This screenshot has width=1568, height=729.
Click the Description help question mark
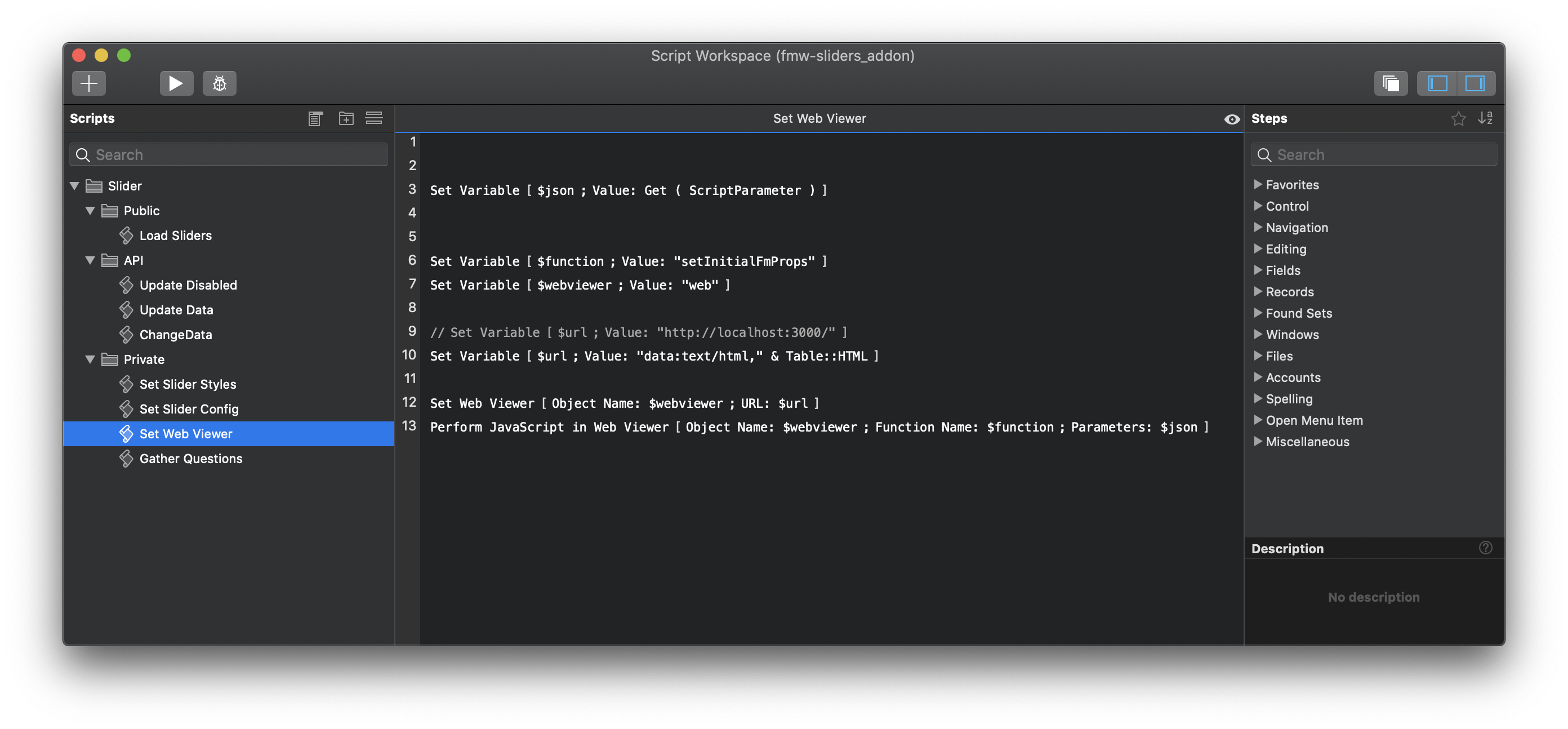(x=1485, y=548)
